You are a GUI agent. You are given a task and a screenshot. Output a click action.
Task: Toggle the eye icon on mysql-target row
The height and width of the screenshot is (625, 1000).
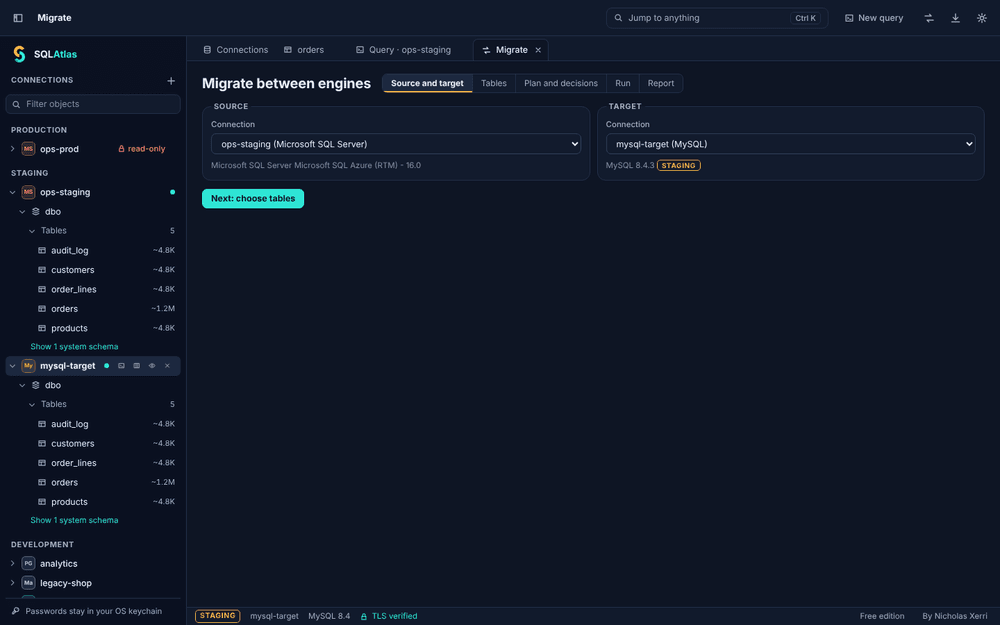pyautogui.click(x=152, y=366)
